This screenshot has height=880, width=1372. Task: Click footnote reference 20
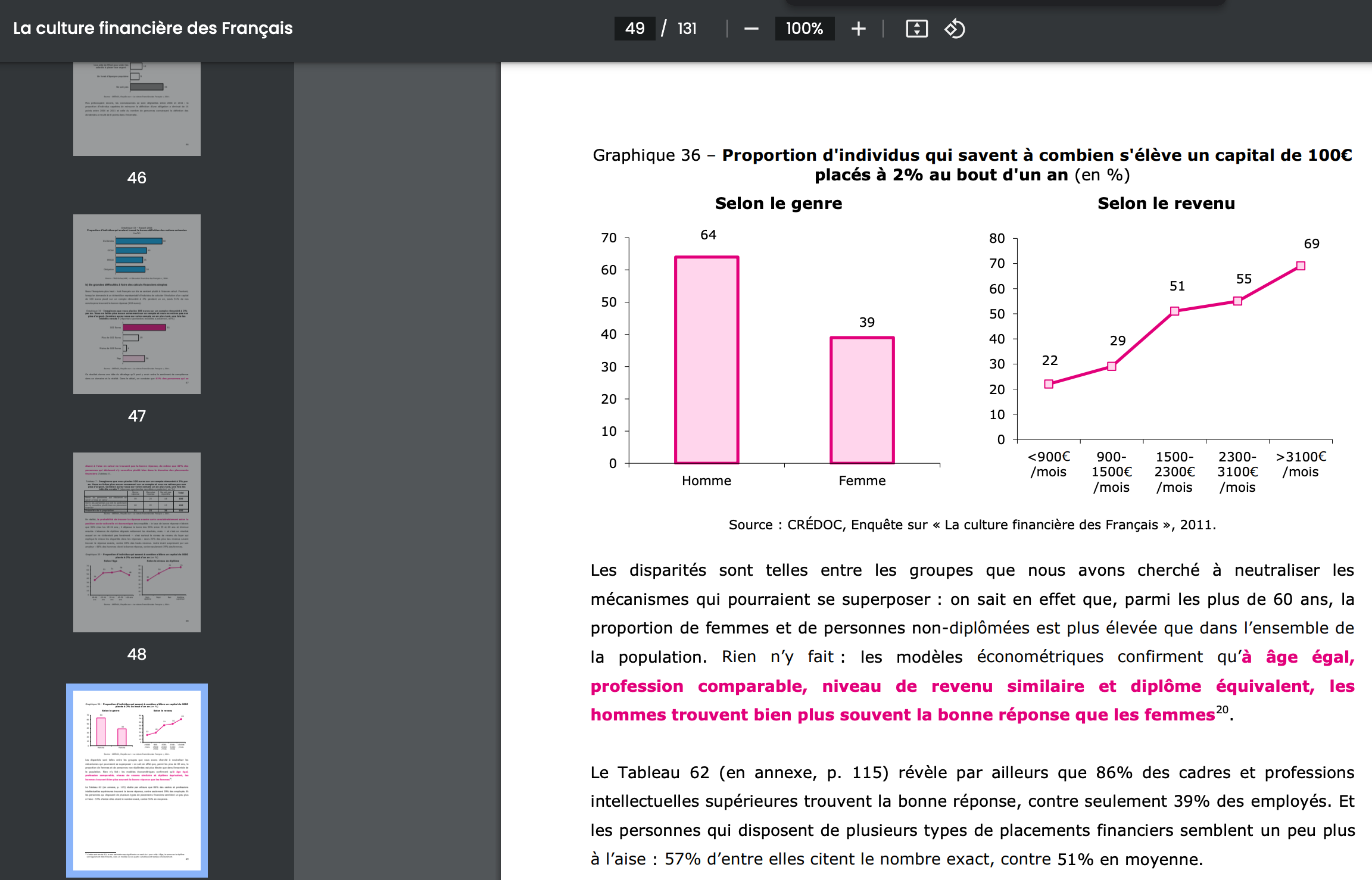point(1223,709)
